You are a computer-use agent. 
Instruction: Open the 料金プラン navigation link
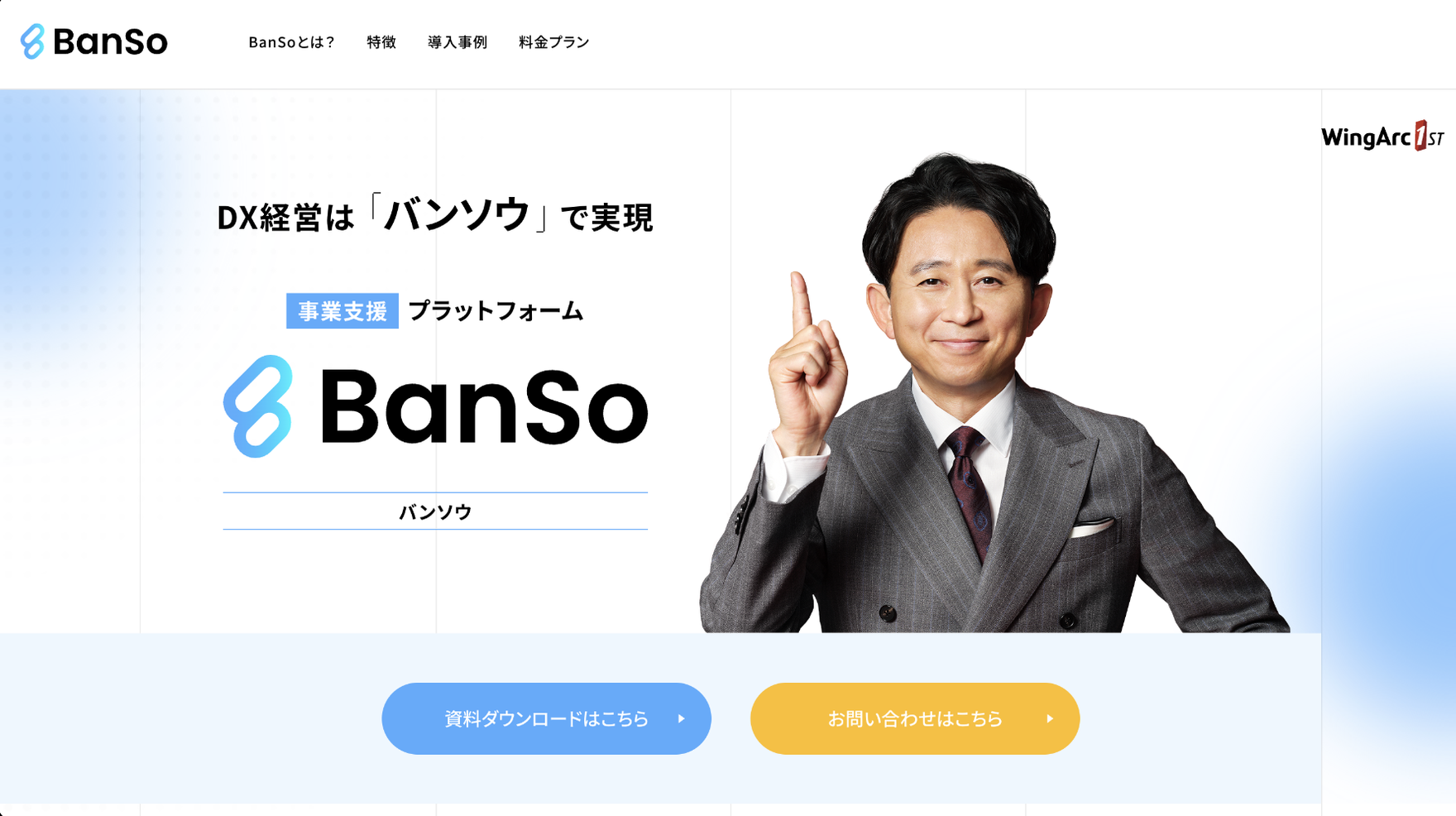click(554, 42)
